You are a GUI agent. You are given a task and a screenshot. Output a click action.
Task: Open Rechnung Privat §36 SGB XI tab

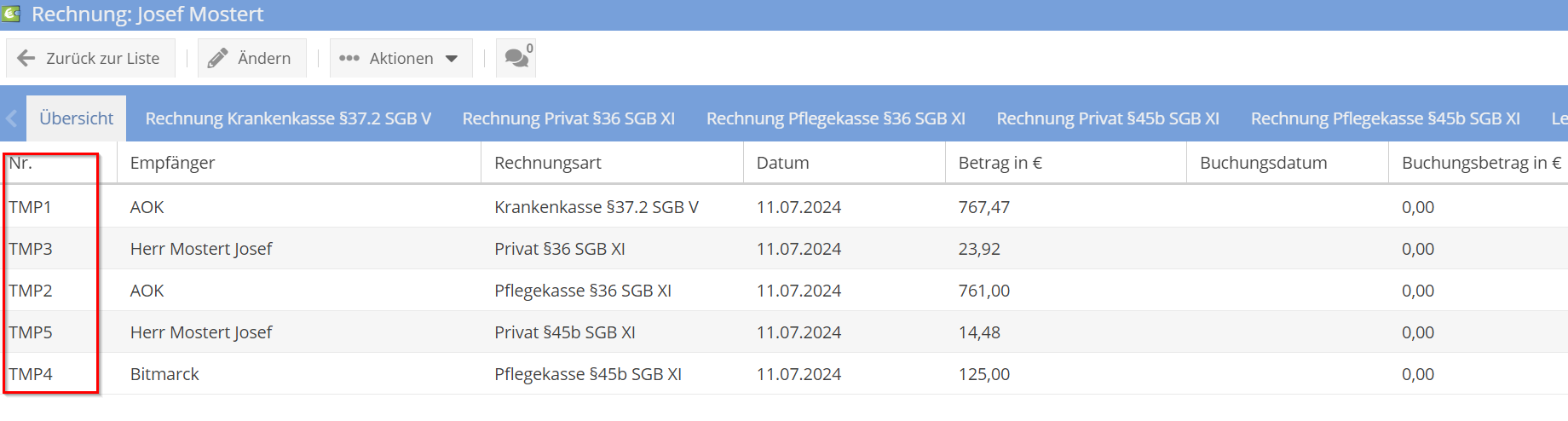pyautogui.click(x=568, y=118)
